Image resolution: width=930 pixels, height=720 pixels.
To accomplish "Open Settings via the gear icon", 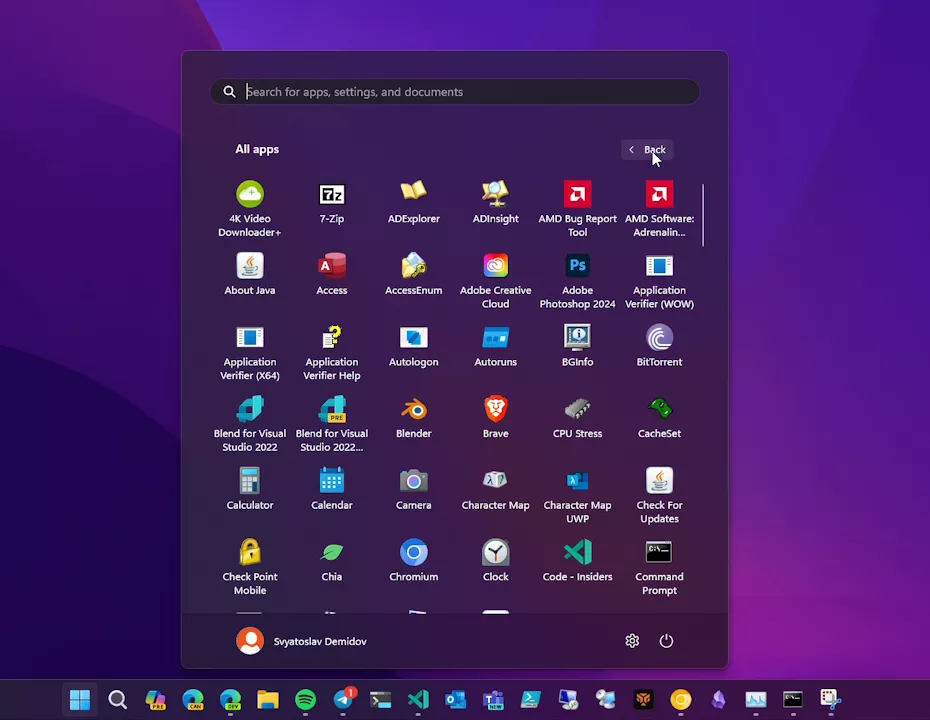I will [x=632, y=641].
